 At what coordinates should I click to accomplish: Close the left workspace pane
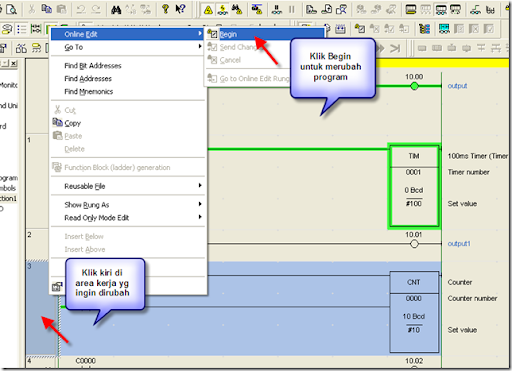13,63
